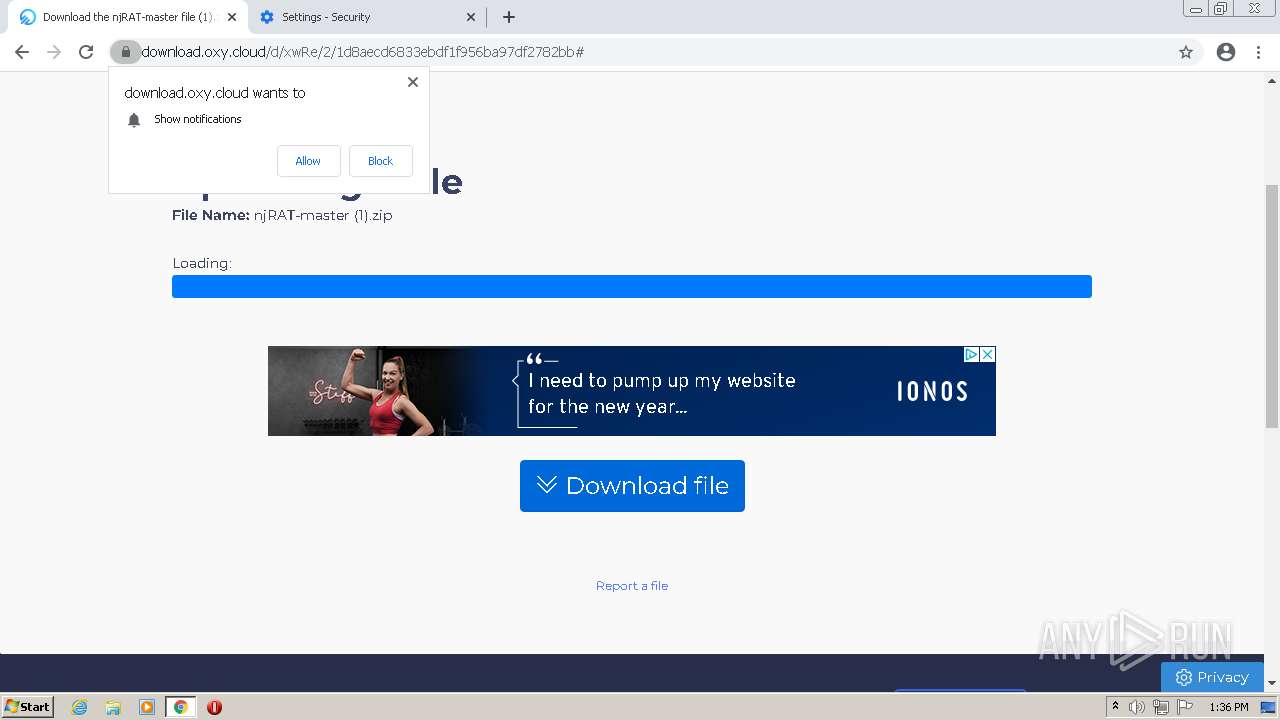Open the Report a file link
Viewport: 1280px width, 720px height.
[x=632, y=586]
